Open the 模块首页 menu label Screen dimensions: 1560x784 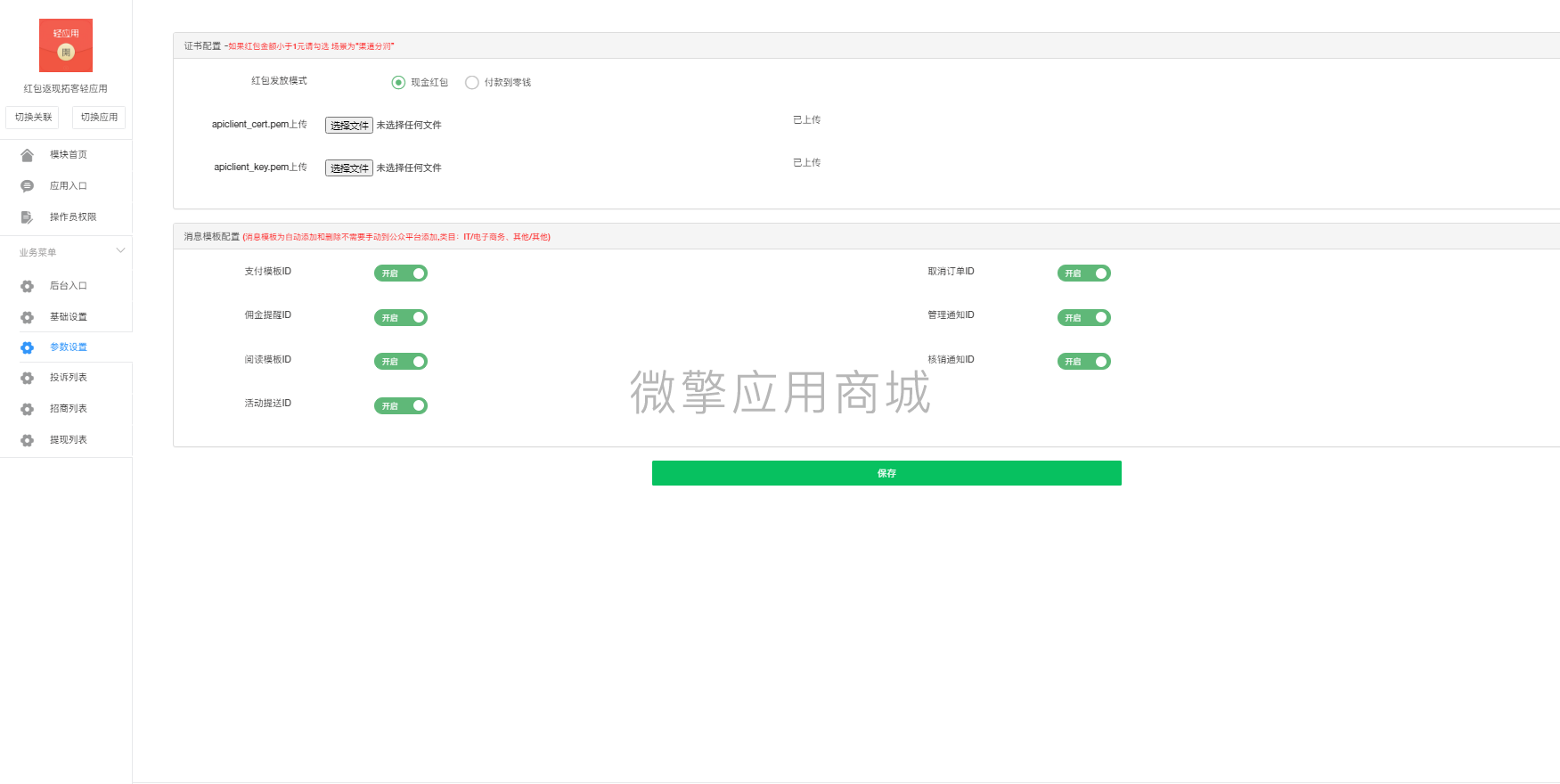point(69,155)
